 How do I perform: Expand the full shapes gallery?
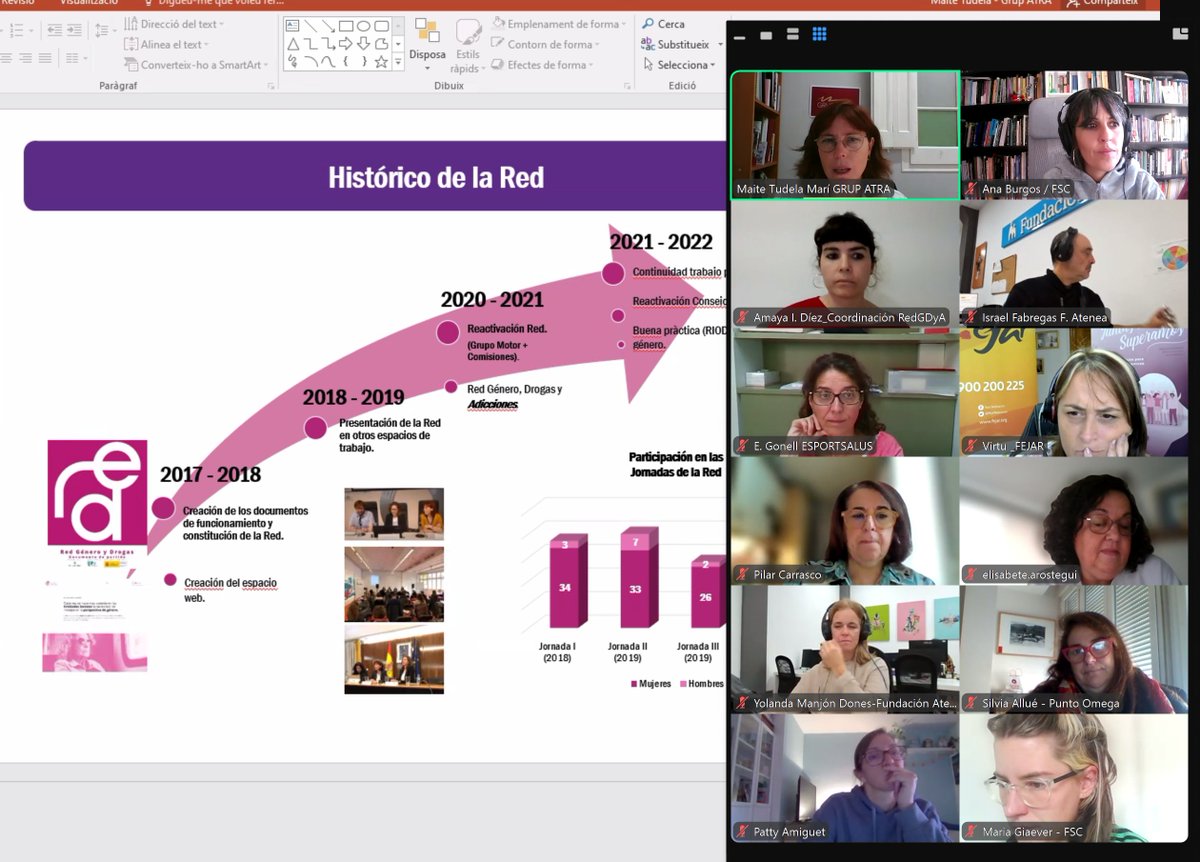(398, 62)
